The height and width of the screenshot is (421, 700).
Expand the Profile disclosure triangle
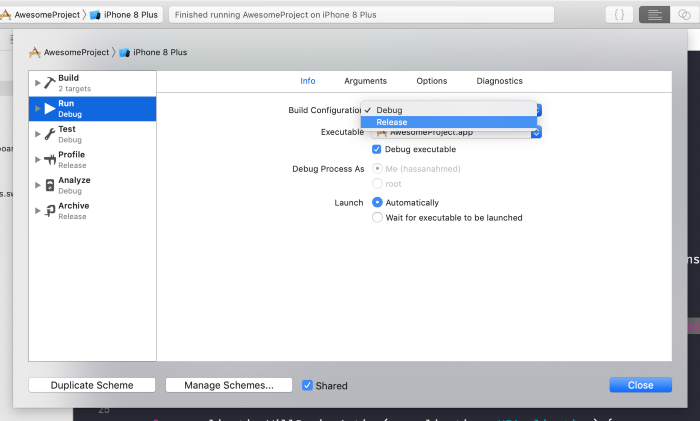(38, 159)
